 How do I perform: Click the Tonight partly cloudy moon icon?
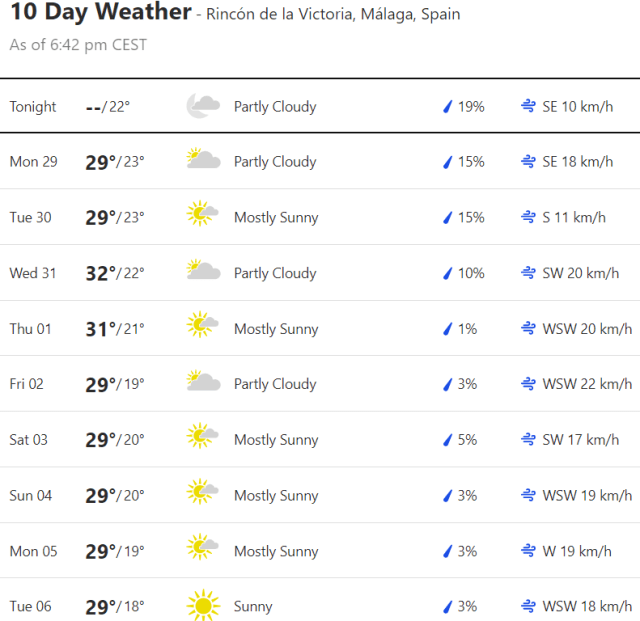(x=203, y=106)
